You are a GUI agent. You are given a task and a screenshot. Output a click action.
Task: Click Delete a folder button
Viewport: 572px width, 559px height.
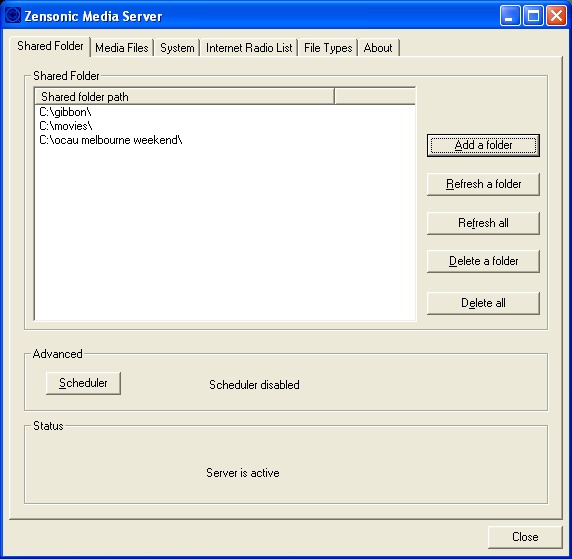483,261
